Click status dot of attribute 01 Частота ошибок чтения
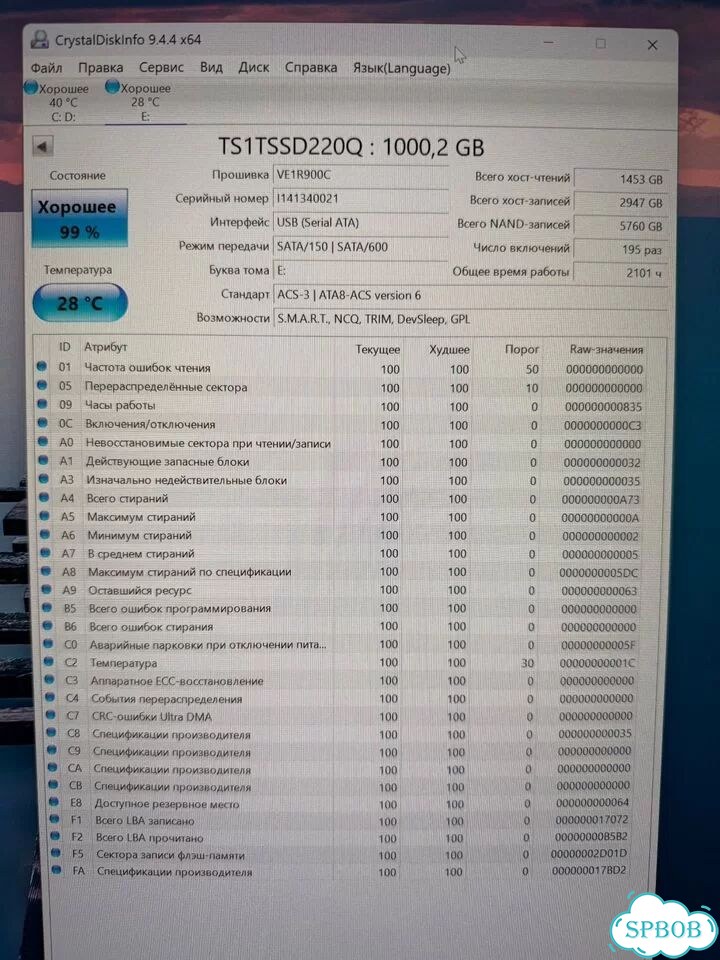 (x=42, y=367)
